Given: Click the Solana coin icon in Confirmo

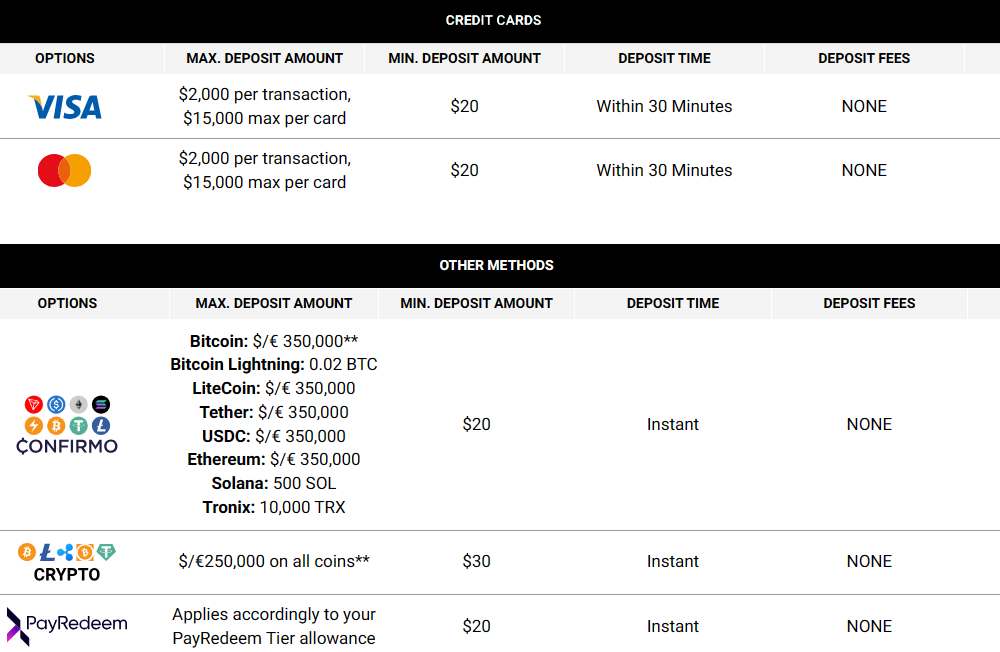Looking at the screenshot, I should click(101, 404).
